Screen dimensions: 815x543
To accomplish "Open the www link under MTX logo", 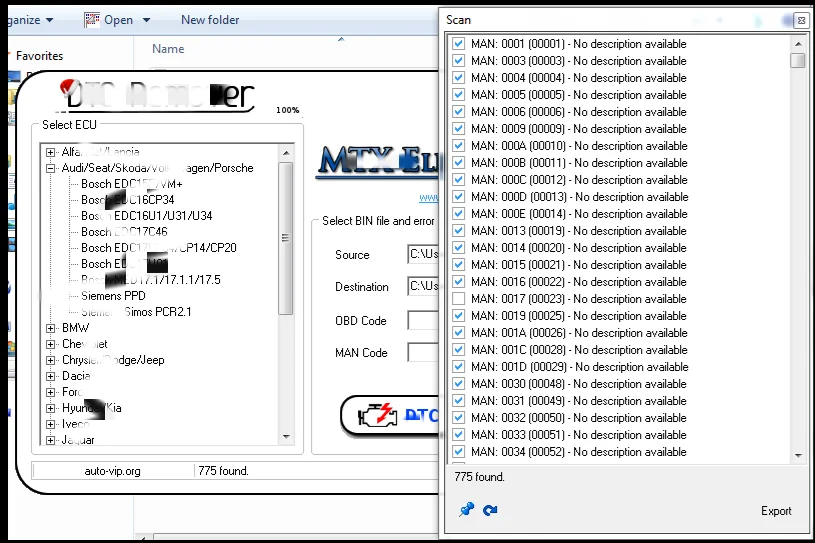I will [x=429, y=197].
